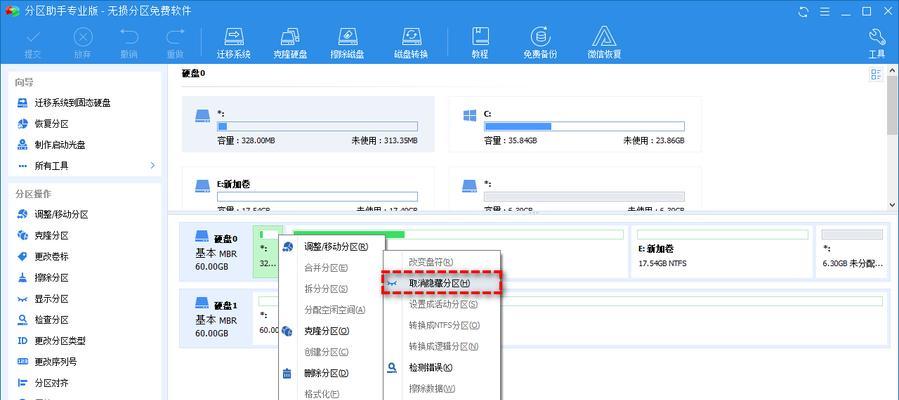
Task: Click the scroll-down arrow of the partition list
Action: tap(893, 205)
